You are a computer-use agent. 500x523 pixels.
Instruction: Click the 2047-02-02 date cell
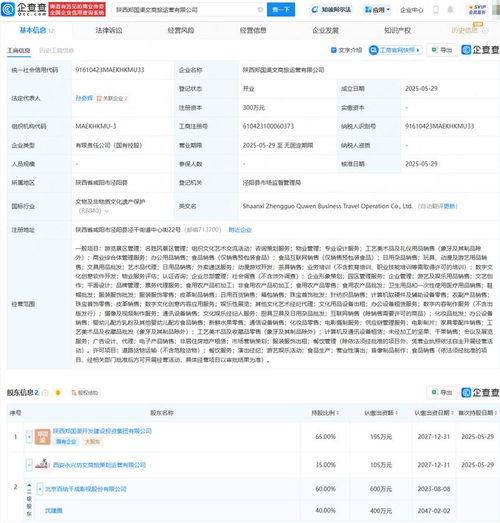(x=434, y=510)
